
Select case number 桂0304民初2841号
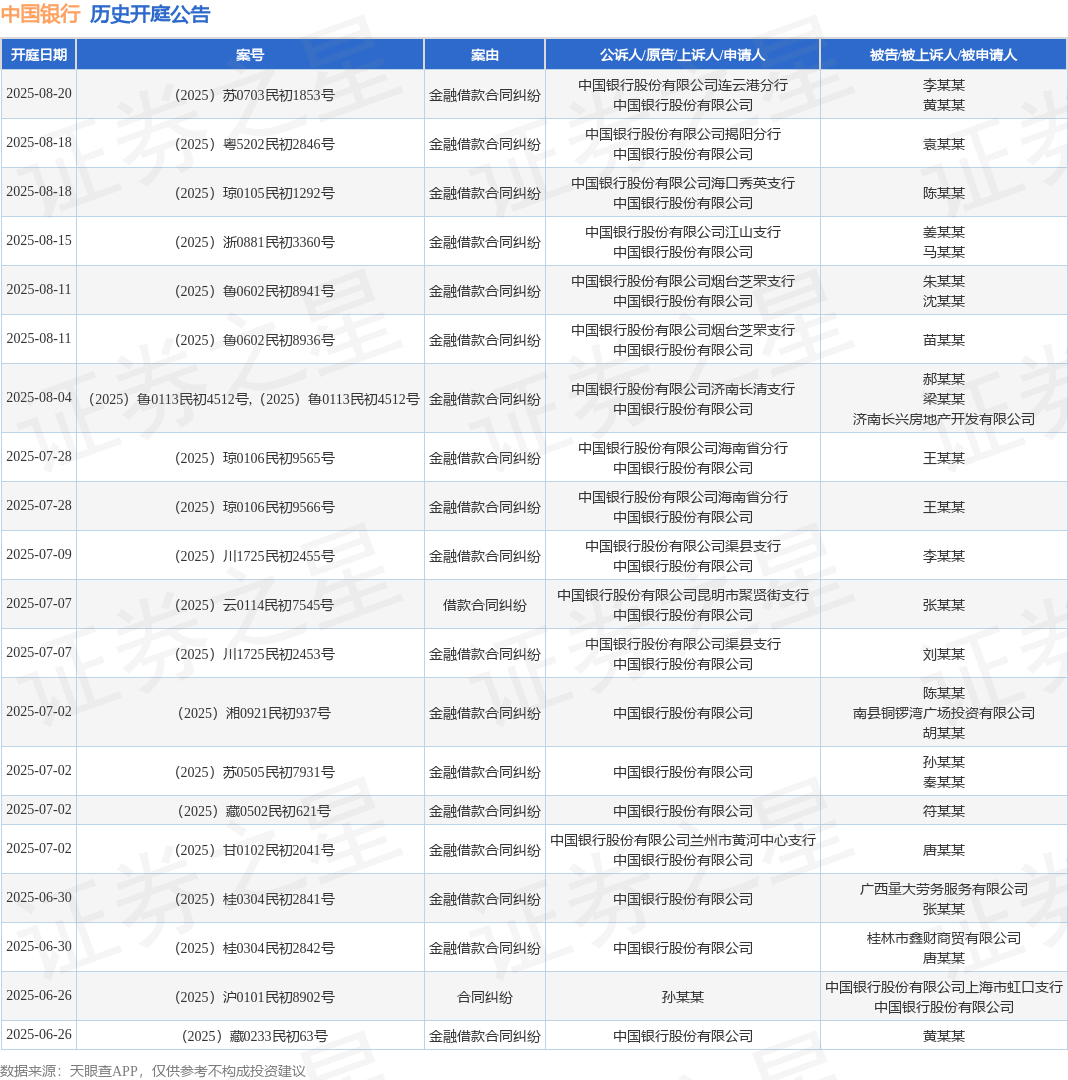[x=255, y=899]
